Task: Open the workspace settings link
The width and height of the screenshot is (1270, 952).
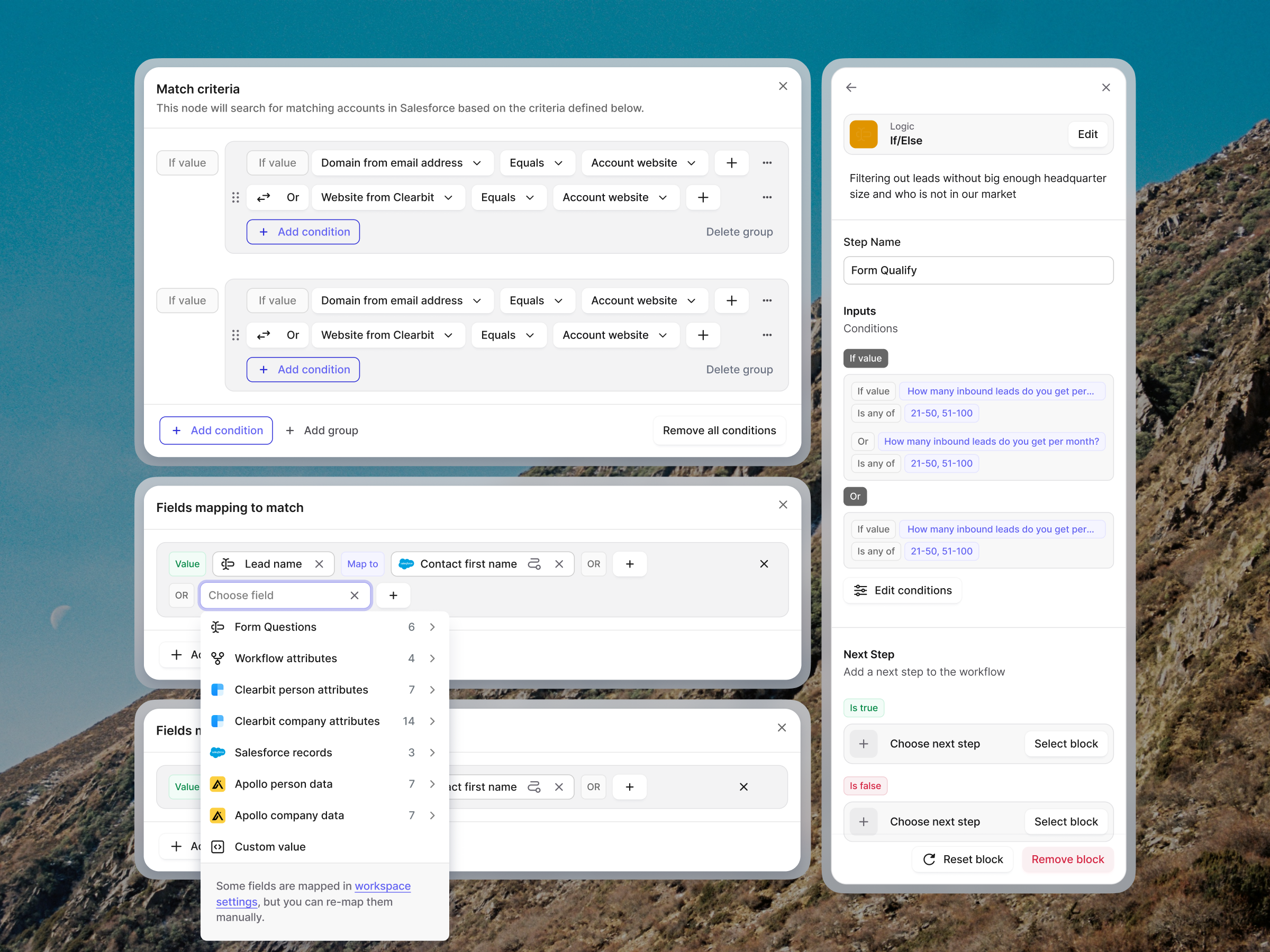Action: (x=383, y=886)
